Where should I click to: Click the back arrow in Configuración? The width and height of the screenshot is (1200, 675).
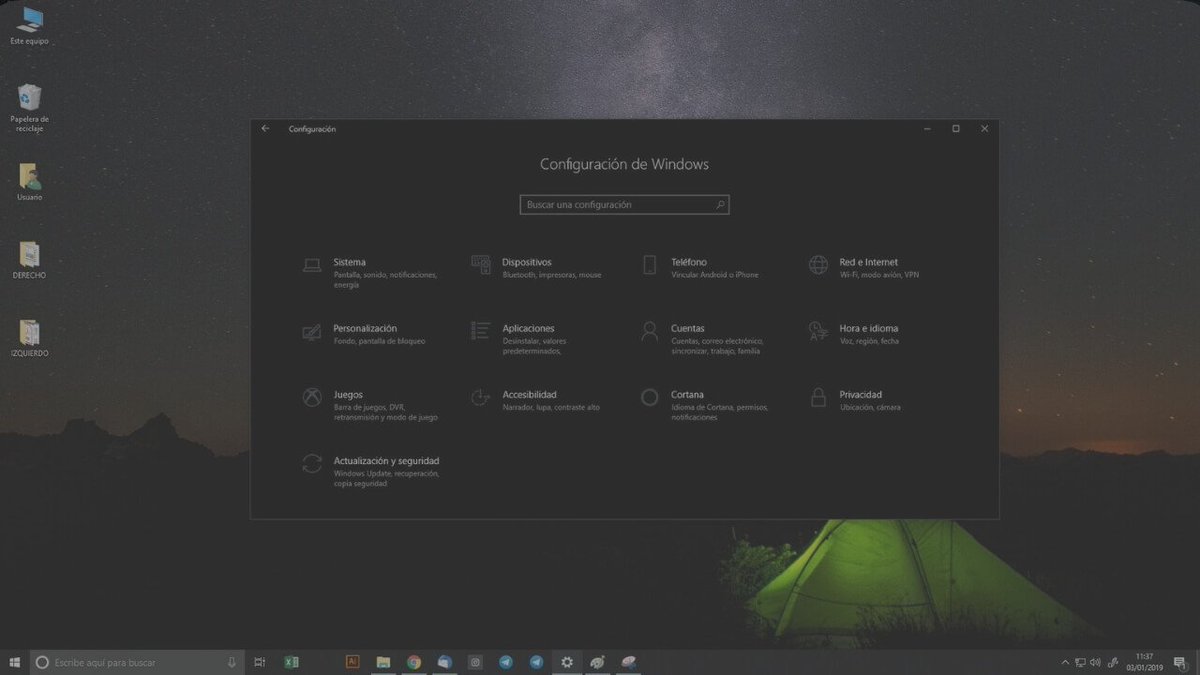point(265,128)
